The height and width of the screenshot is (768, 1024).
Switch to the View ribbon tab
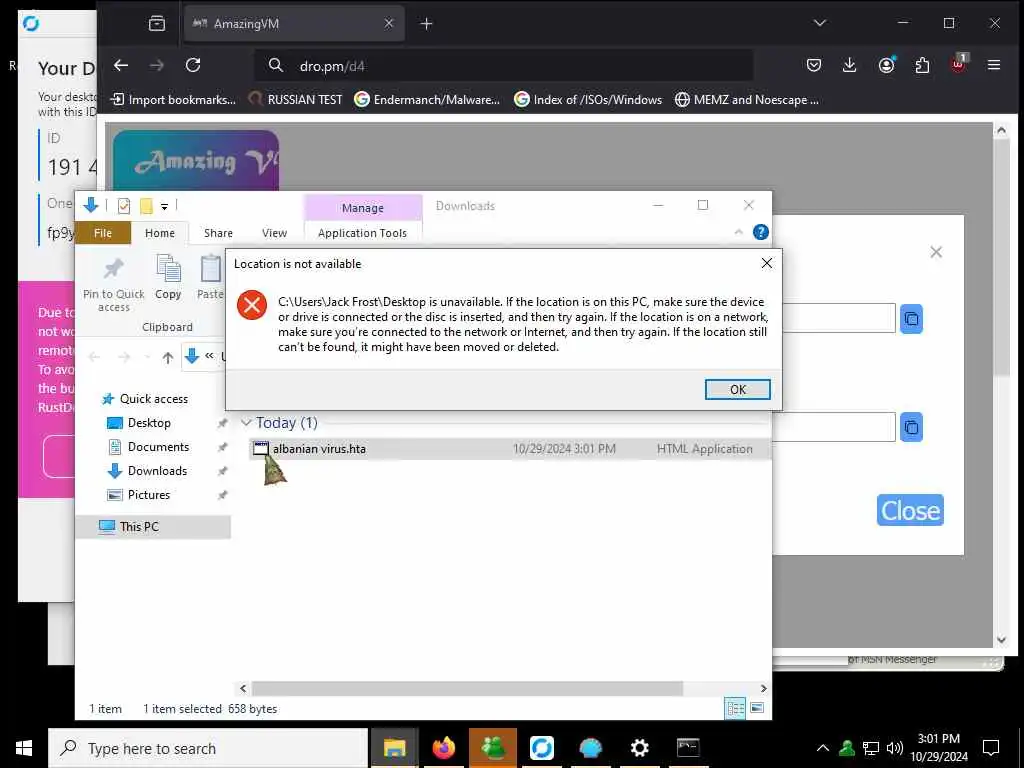(274, 233)
